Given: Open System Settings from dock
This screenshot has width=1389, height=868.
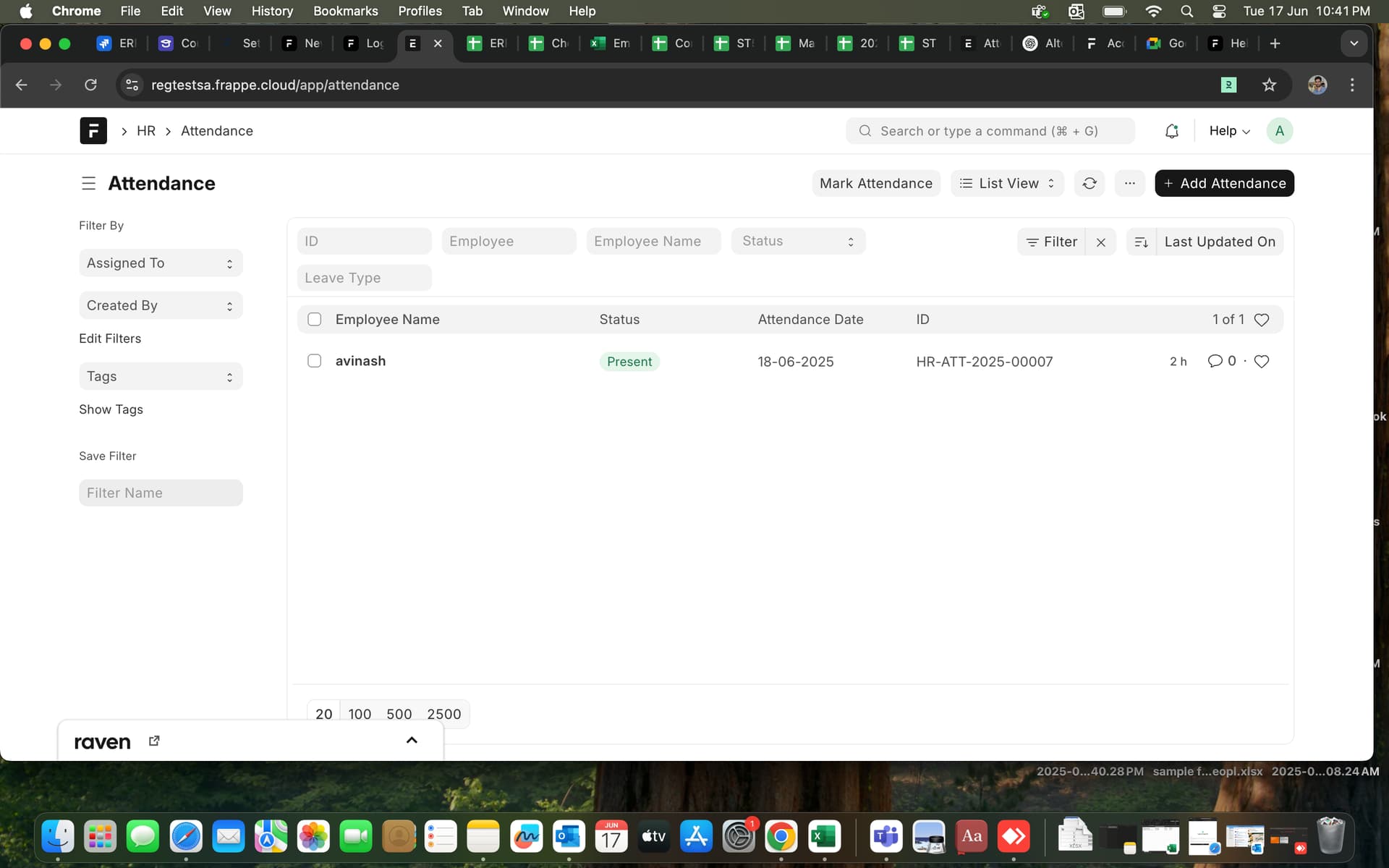Looking at the screenshot, I should tap(739, 837).
